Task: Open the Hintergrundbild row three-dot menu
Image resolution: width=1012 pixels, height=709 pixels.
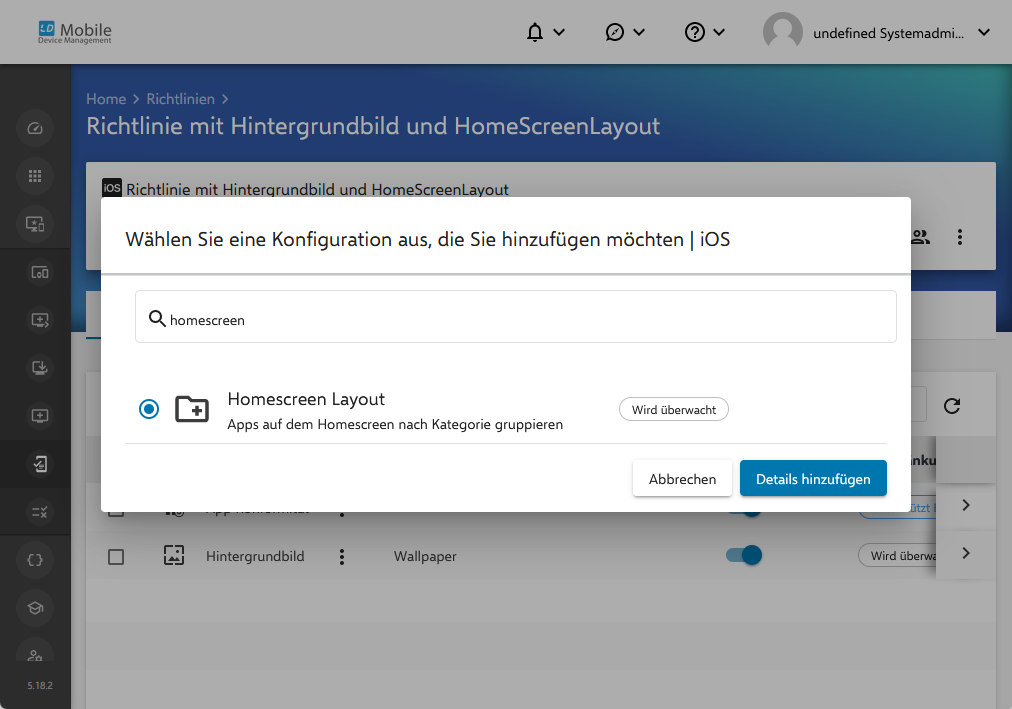Action: 342,557
